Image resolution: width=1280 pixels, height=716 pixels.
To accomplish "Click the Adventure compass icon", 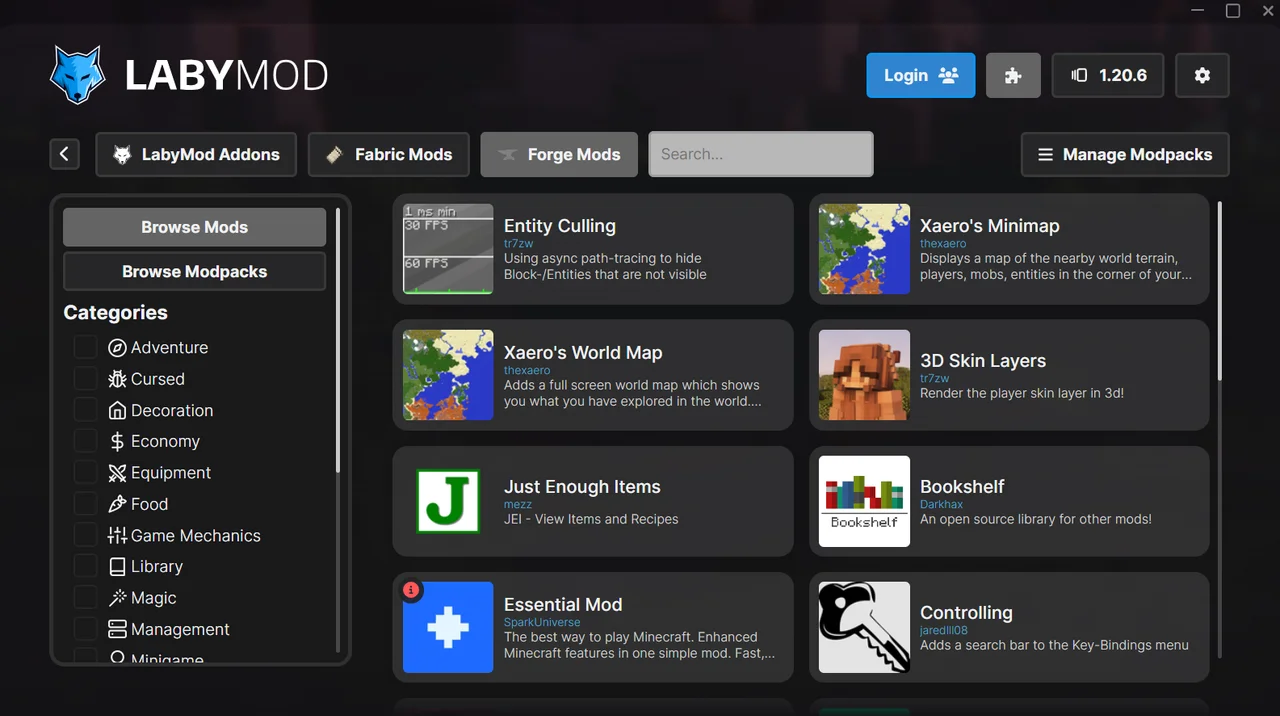I will (x=117, y=348).
